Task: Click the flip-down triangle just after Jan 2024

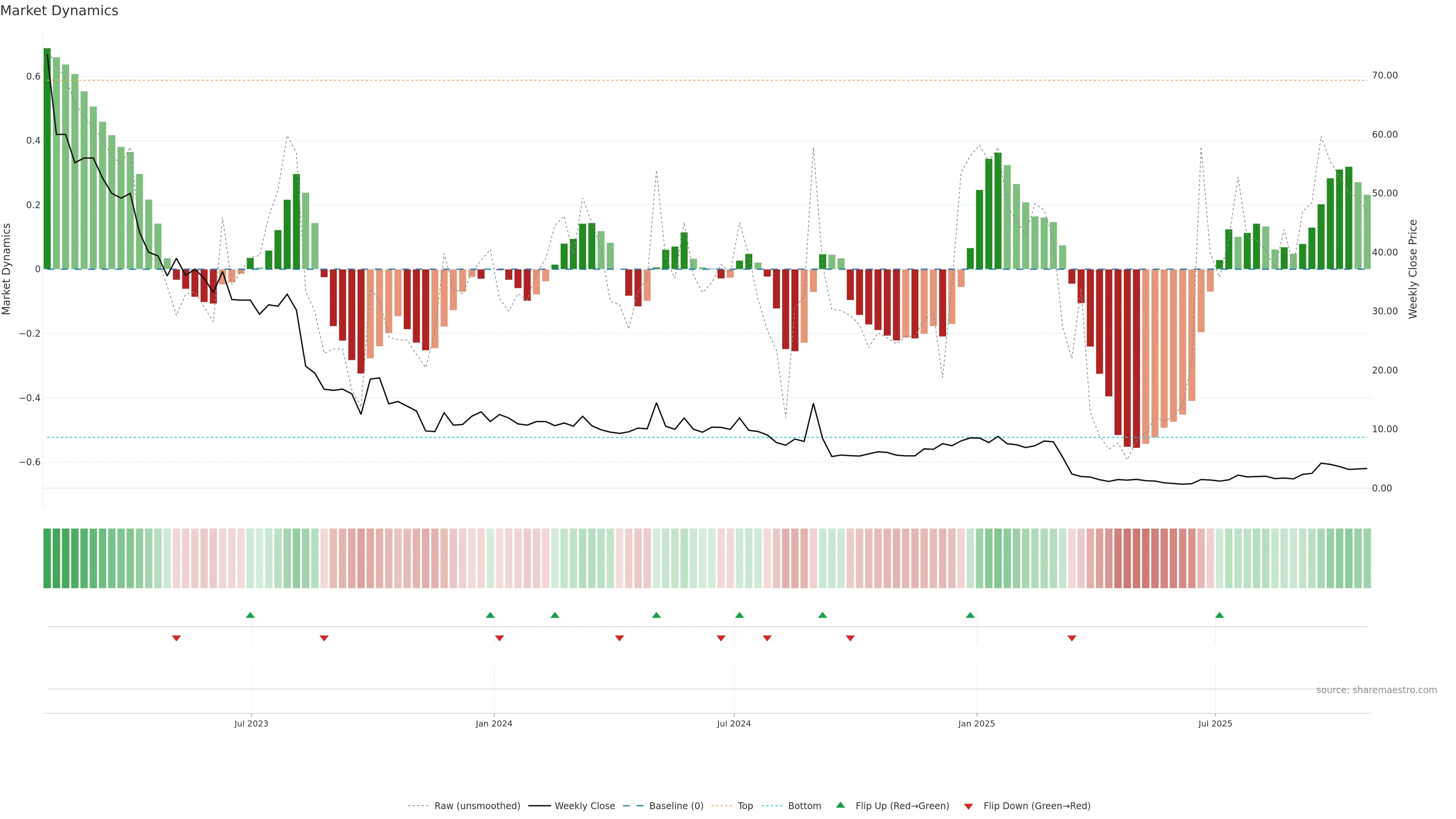Action: [499, 638]
